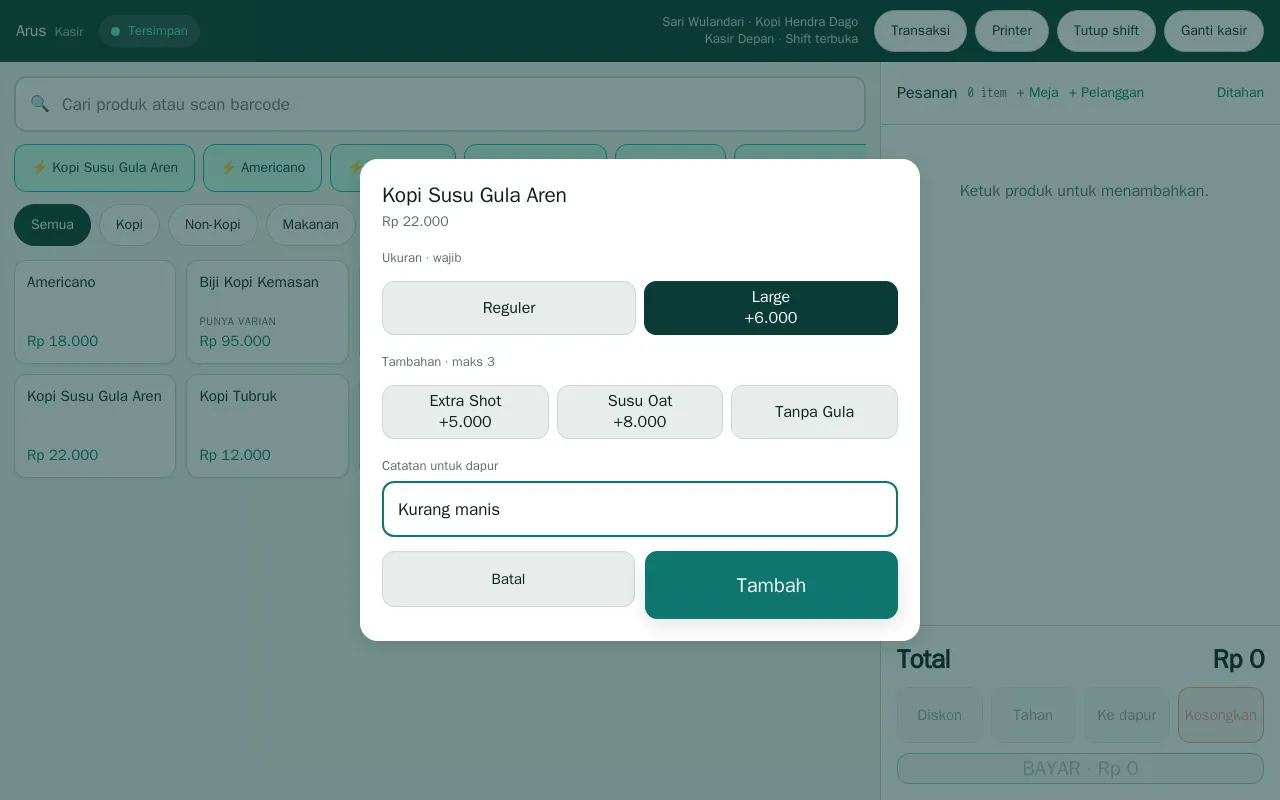Click the magnifier icon in the search bar
Image resolution: width=1280 pixels, height=800 pixels.
(x=40, y=104)
